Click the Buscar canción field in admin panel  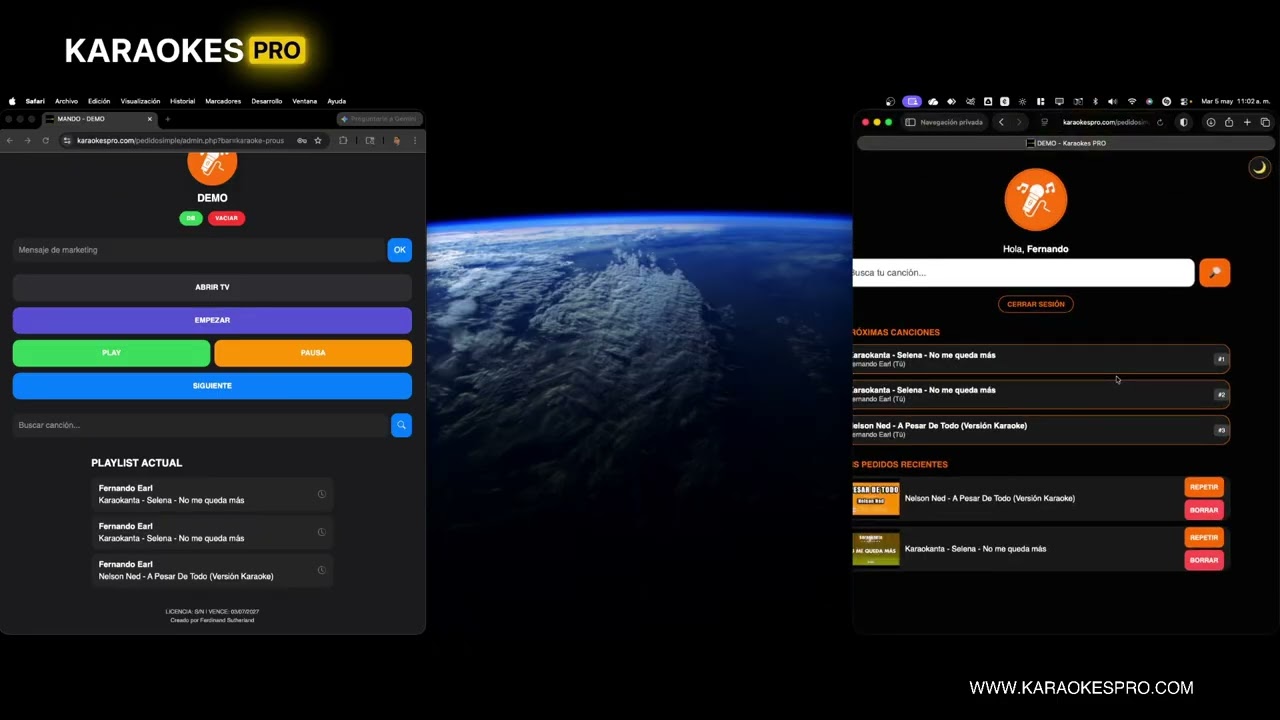coord(200,425)
